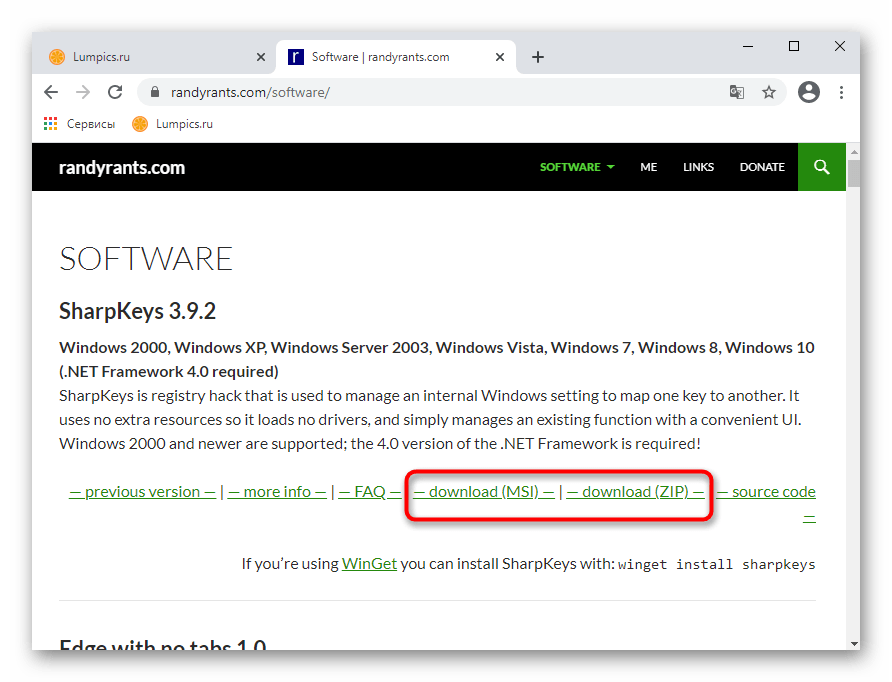This screenshot has width=892, height=682.
Task: Click the padlock site info icon
Action: click(155, 92)
